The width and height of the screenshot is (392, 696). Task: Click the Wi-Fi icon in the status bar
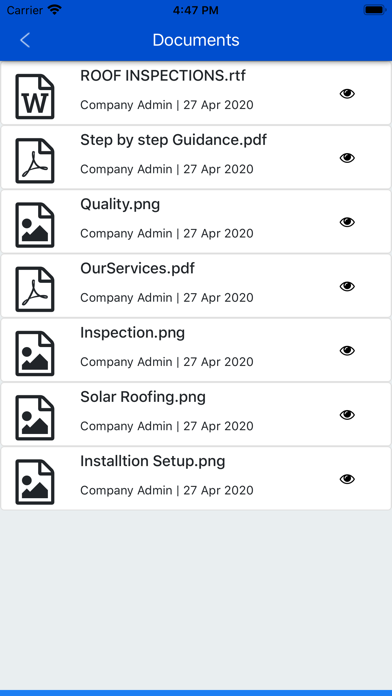pyautogui.click(x=55, y=10)
